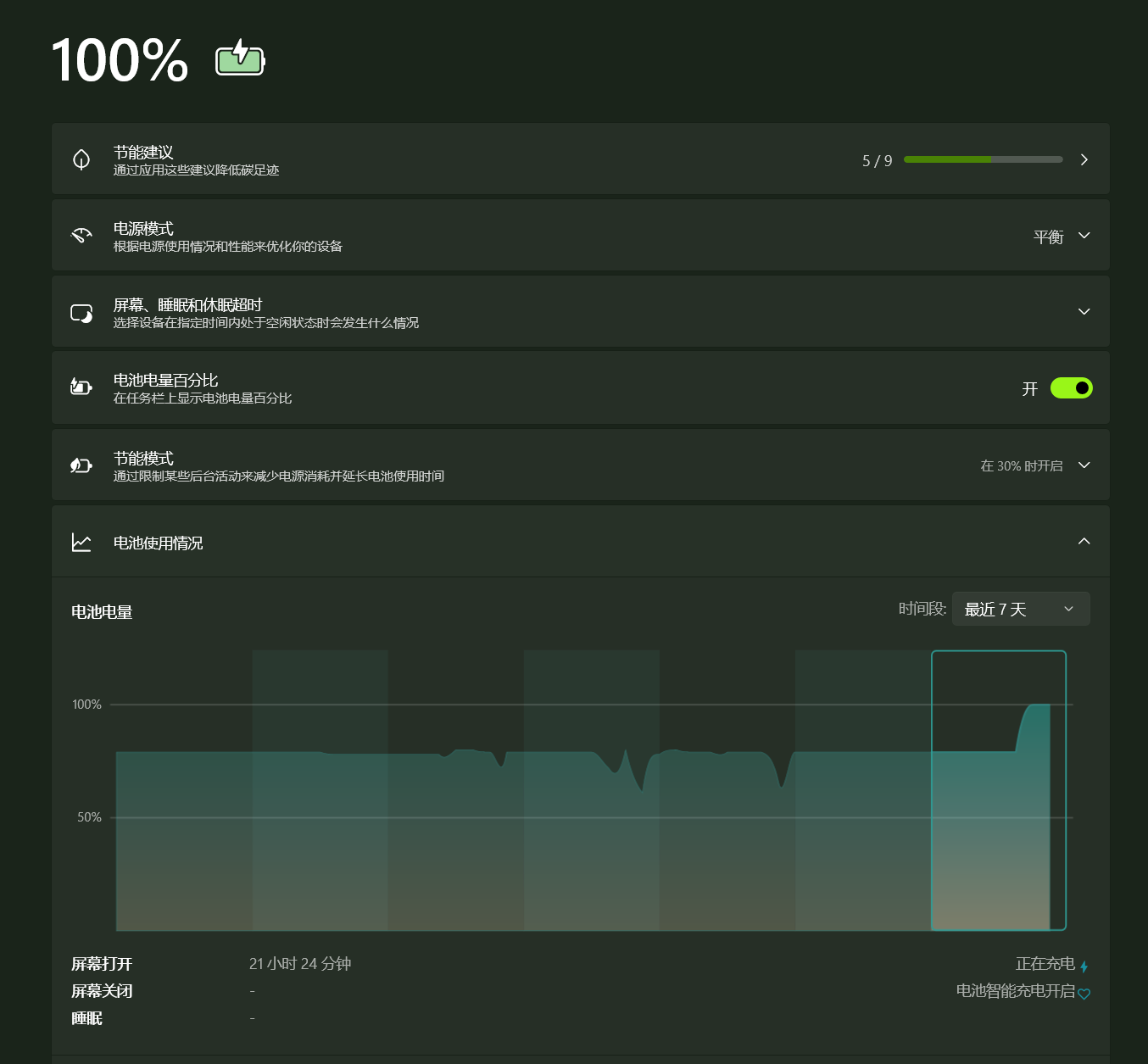Open the 时间段 最近 7 天 dropdown
The height and width of the screenshot is (1064, 1148).
pos(1020,609)
